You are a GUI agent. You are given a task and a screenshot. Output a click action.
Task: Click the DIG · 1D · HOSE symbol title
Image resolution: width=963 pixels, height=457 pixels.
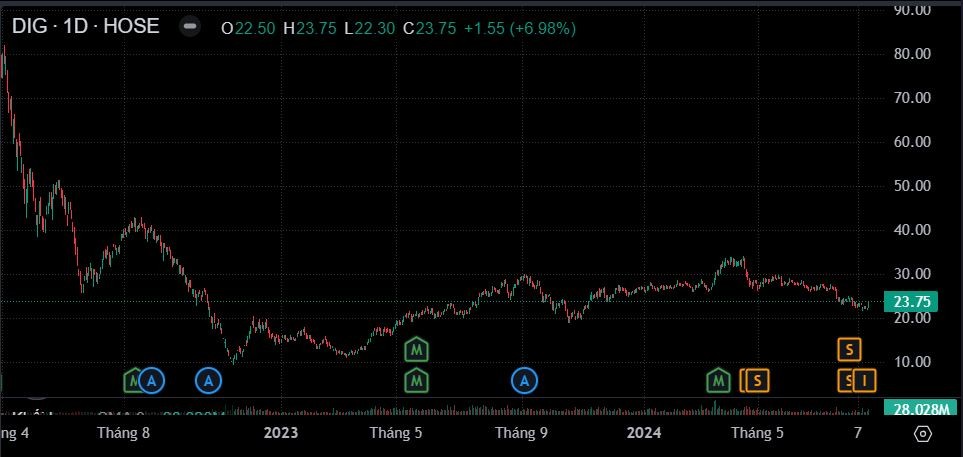85,27
